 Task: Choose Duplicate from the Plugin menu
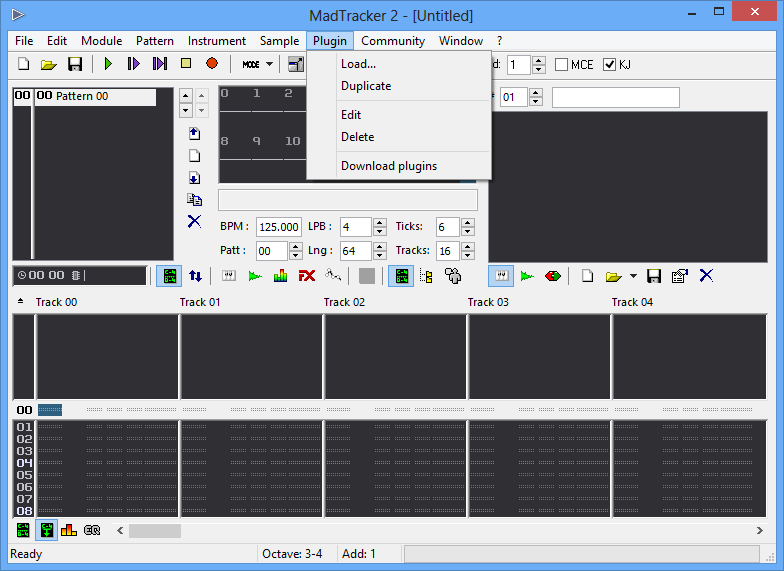(x=398, y=86)
